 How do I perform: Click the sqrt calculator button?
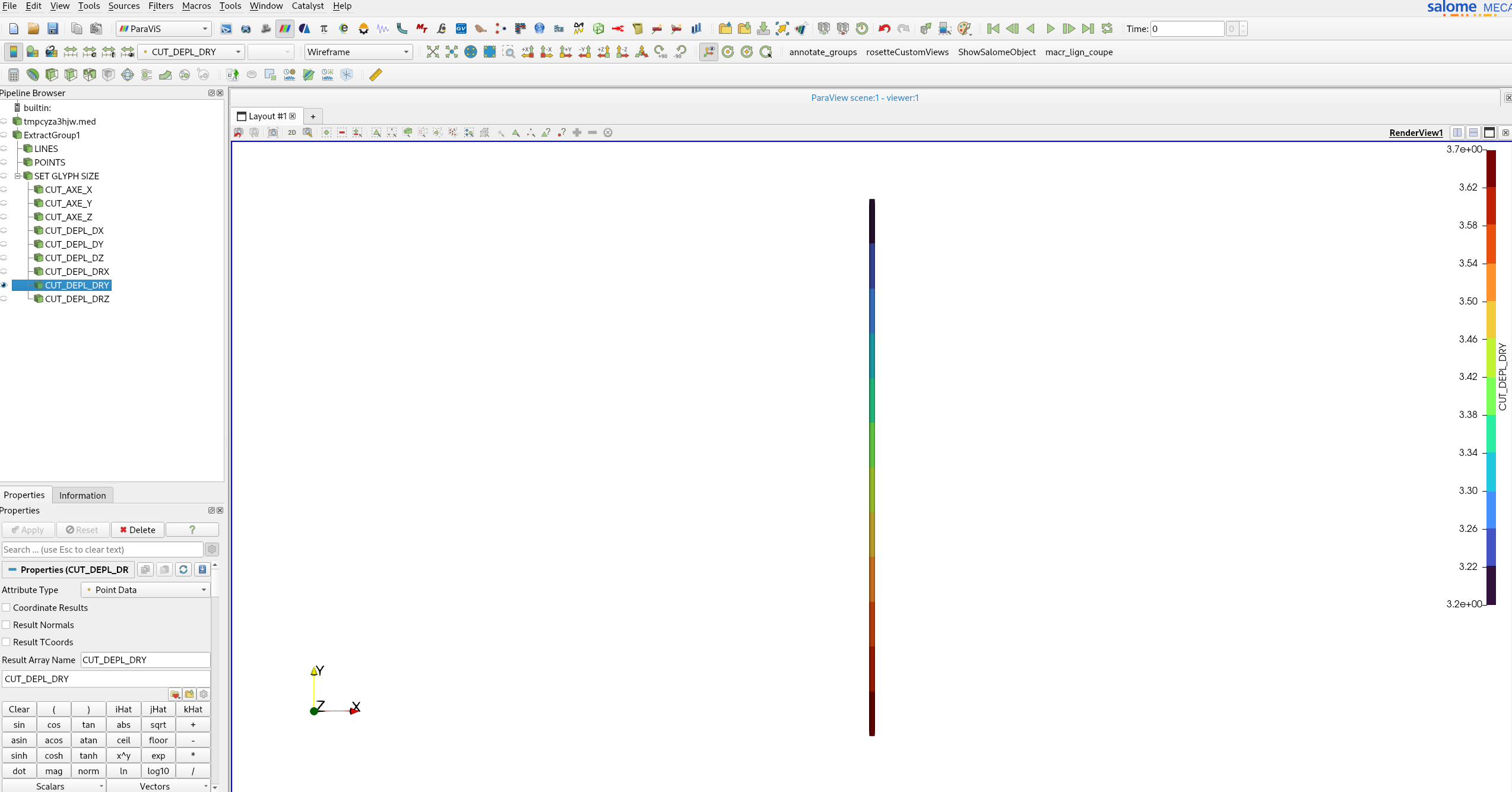tap(159, 724)
